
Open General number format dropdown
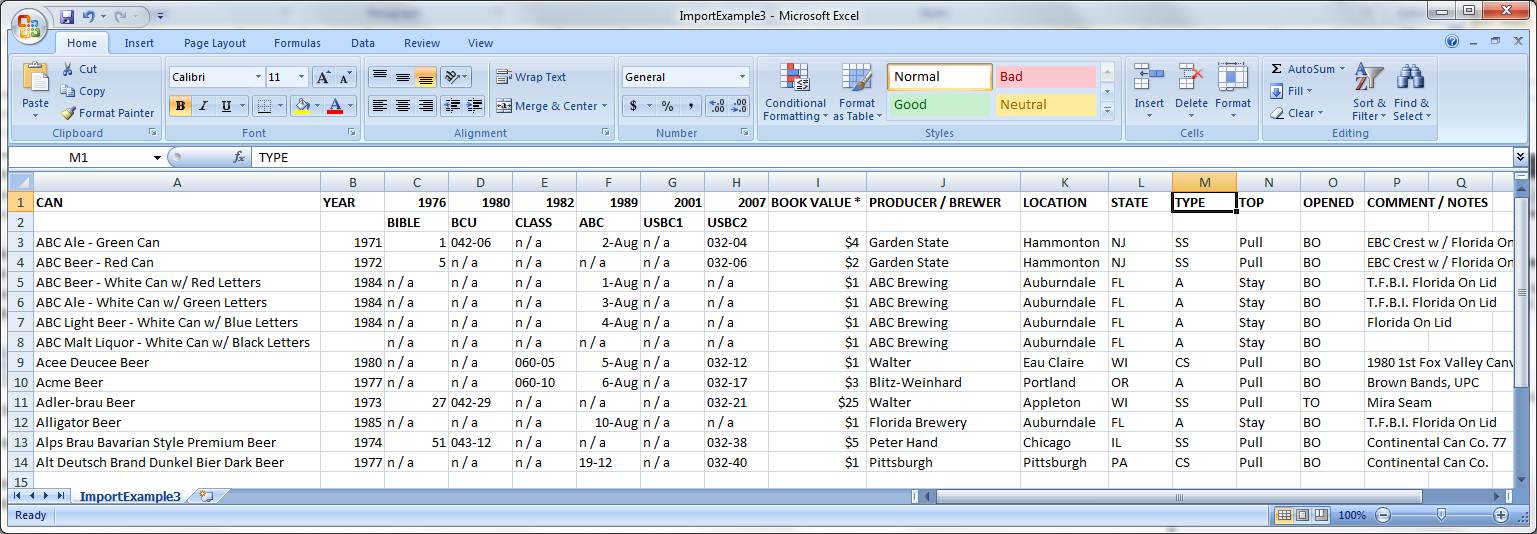pos(743,77)
